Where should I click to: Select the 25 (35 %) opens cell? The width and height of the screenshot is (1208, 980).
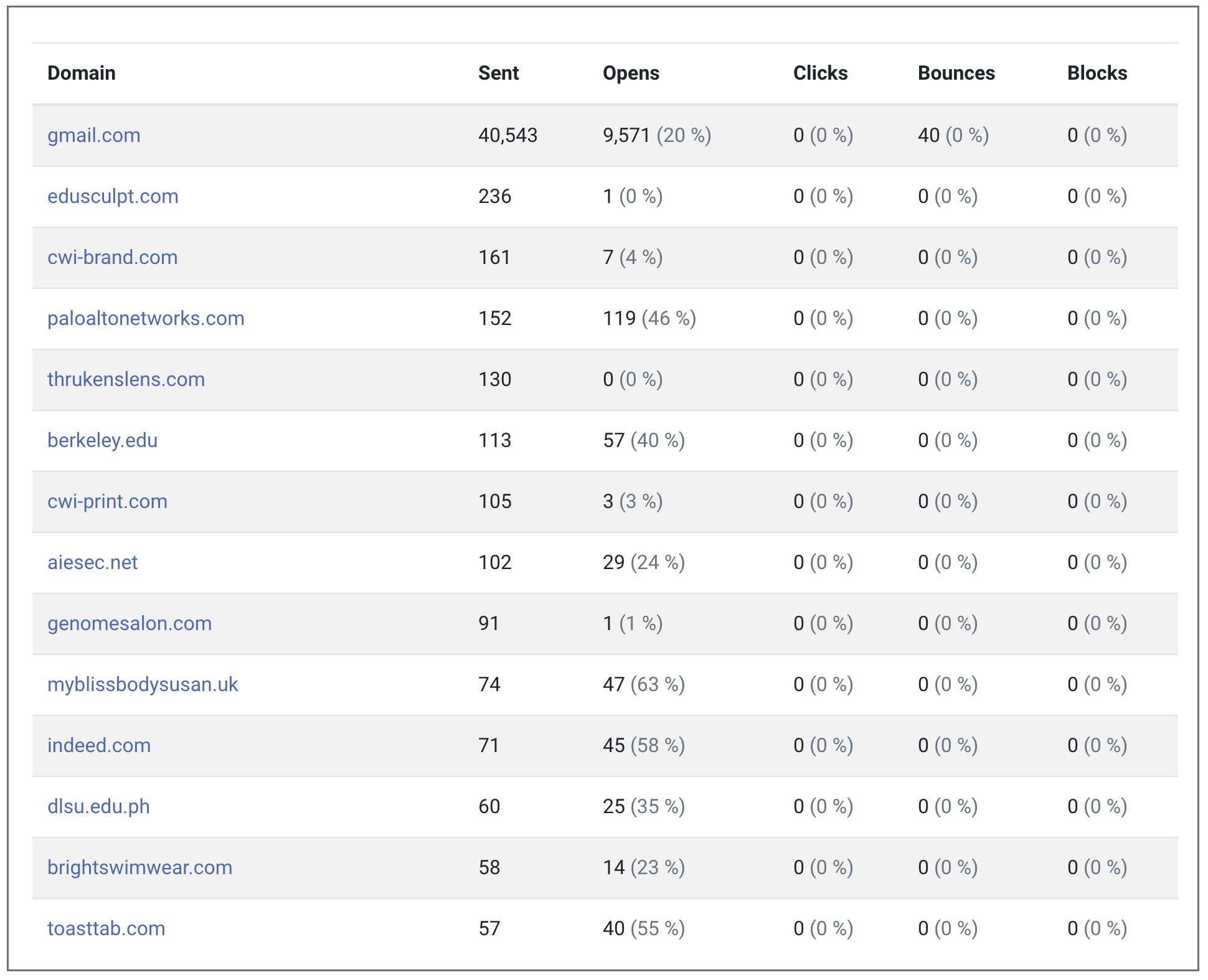point(644,806)
